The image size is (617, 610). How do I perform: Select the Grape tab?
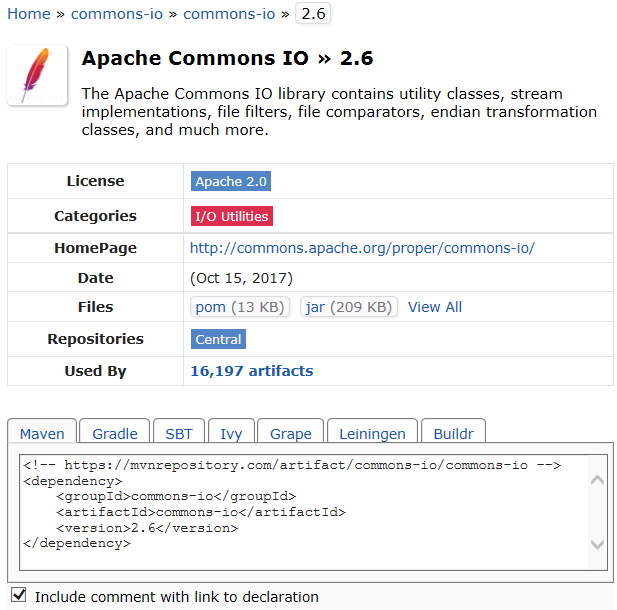(290, 431)
